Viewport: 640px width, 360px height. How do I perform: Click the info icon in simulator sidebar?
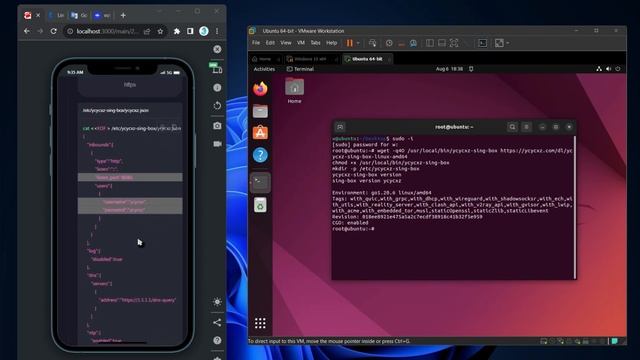(x=217, y=87)
